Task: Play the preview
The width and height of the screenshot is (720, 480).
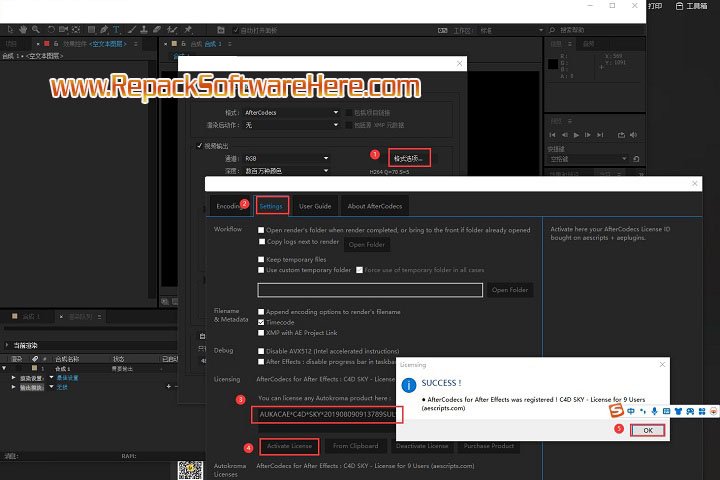Action: coord(576,135)
